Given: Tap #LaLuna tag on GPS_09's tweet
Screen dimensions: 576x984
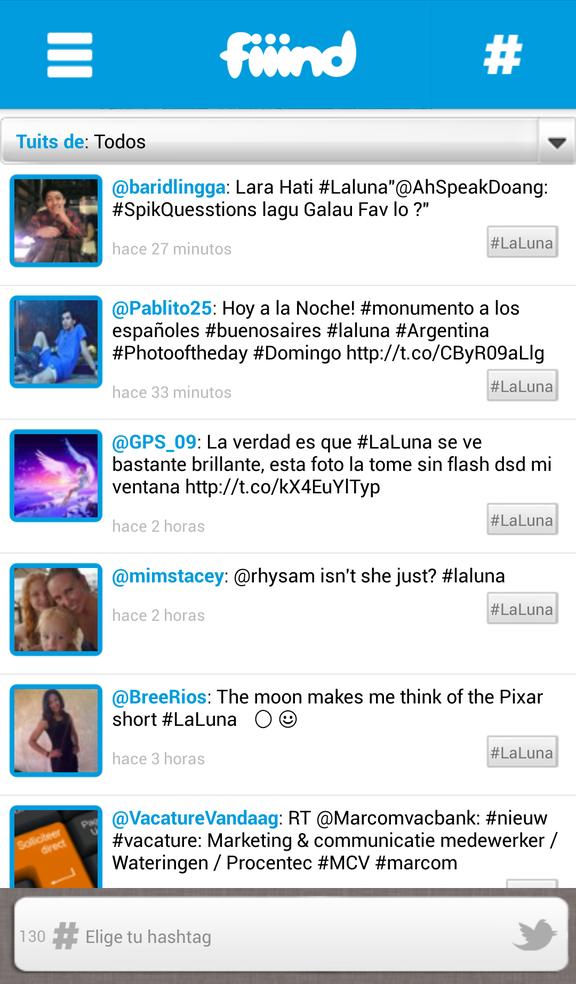Looking at the screenshot, I should pyautogui.click(x=522, y=519).
